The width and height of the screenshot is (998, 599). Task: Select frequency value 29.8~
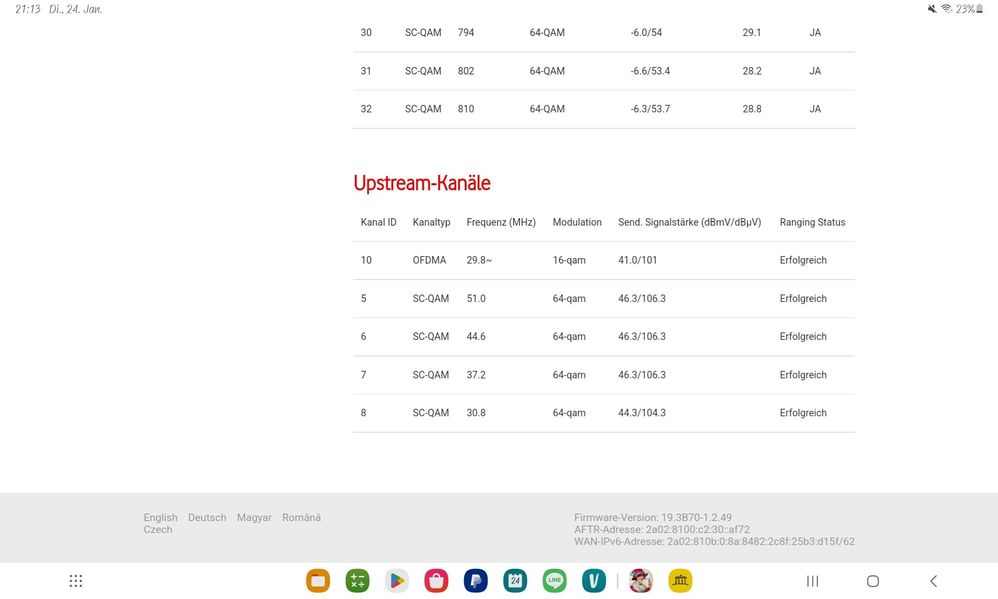tap(479, 260)
